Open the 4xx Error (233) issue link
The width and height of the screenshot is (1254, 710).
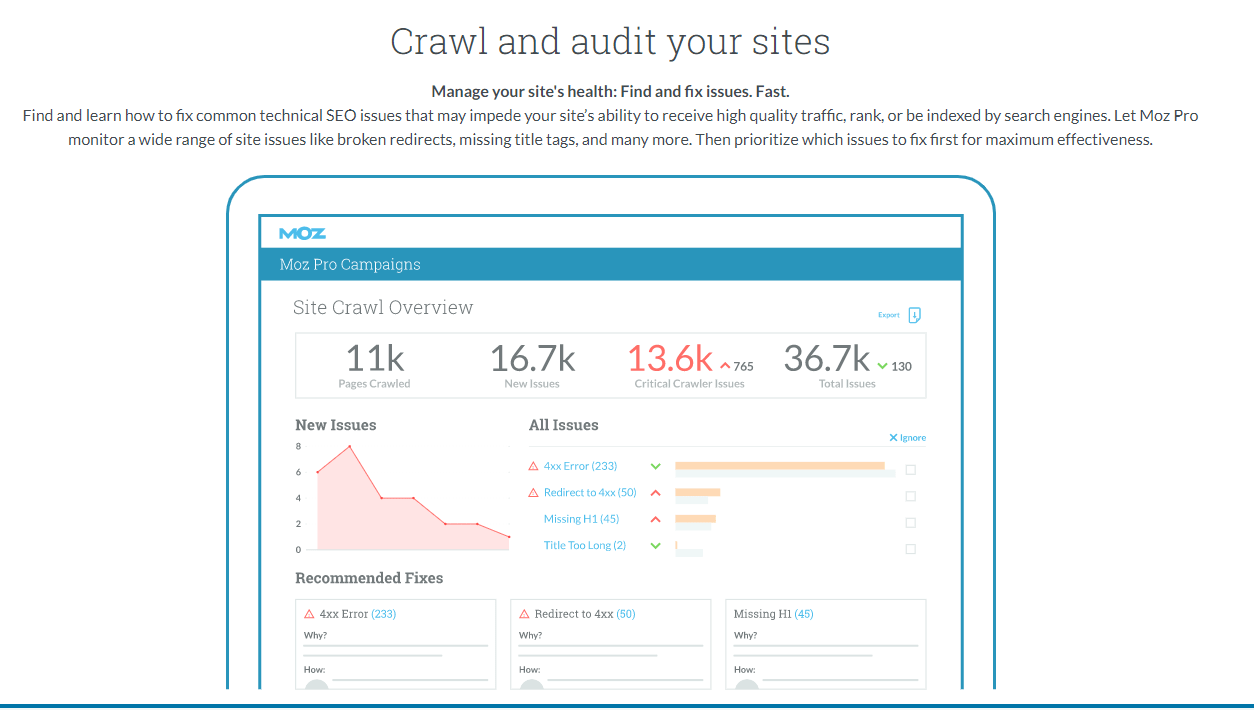[580, 466]
